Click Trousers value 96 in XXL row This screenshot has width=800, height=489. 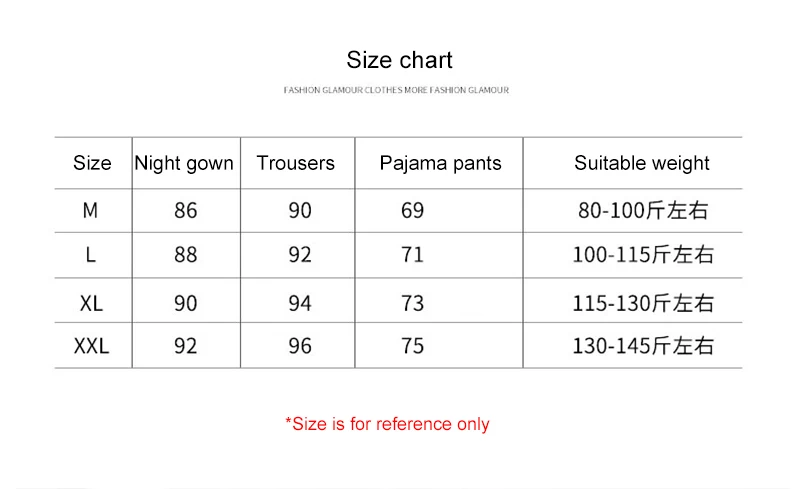[x=300, y=346]
